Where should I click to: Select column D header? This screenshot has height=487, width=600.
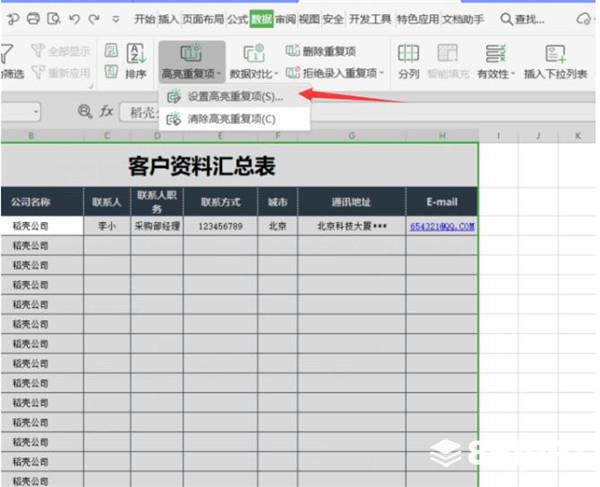pyautogui.click(x=157, y=135)
